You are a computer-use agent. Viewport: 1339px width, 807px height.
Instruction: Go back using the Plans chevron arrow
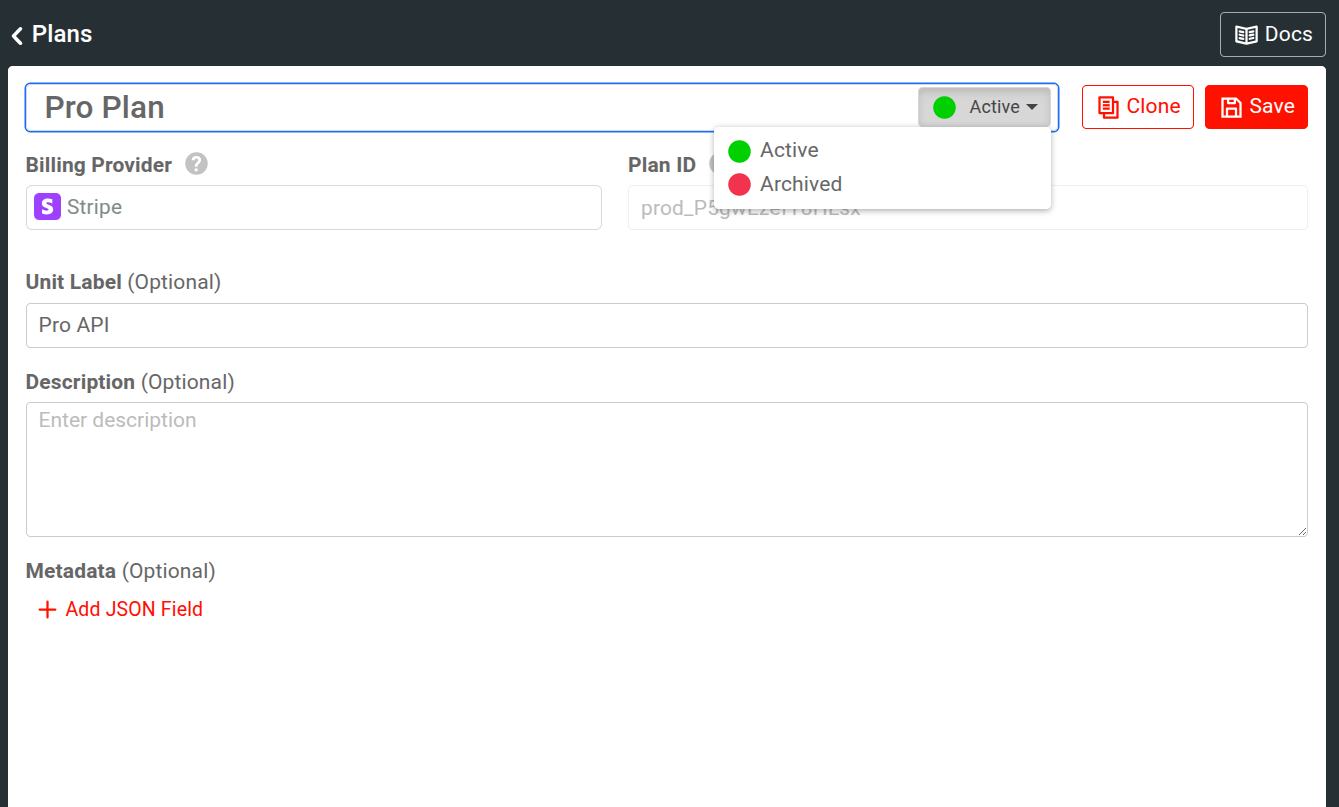coord(16,33)
